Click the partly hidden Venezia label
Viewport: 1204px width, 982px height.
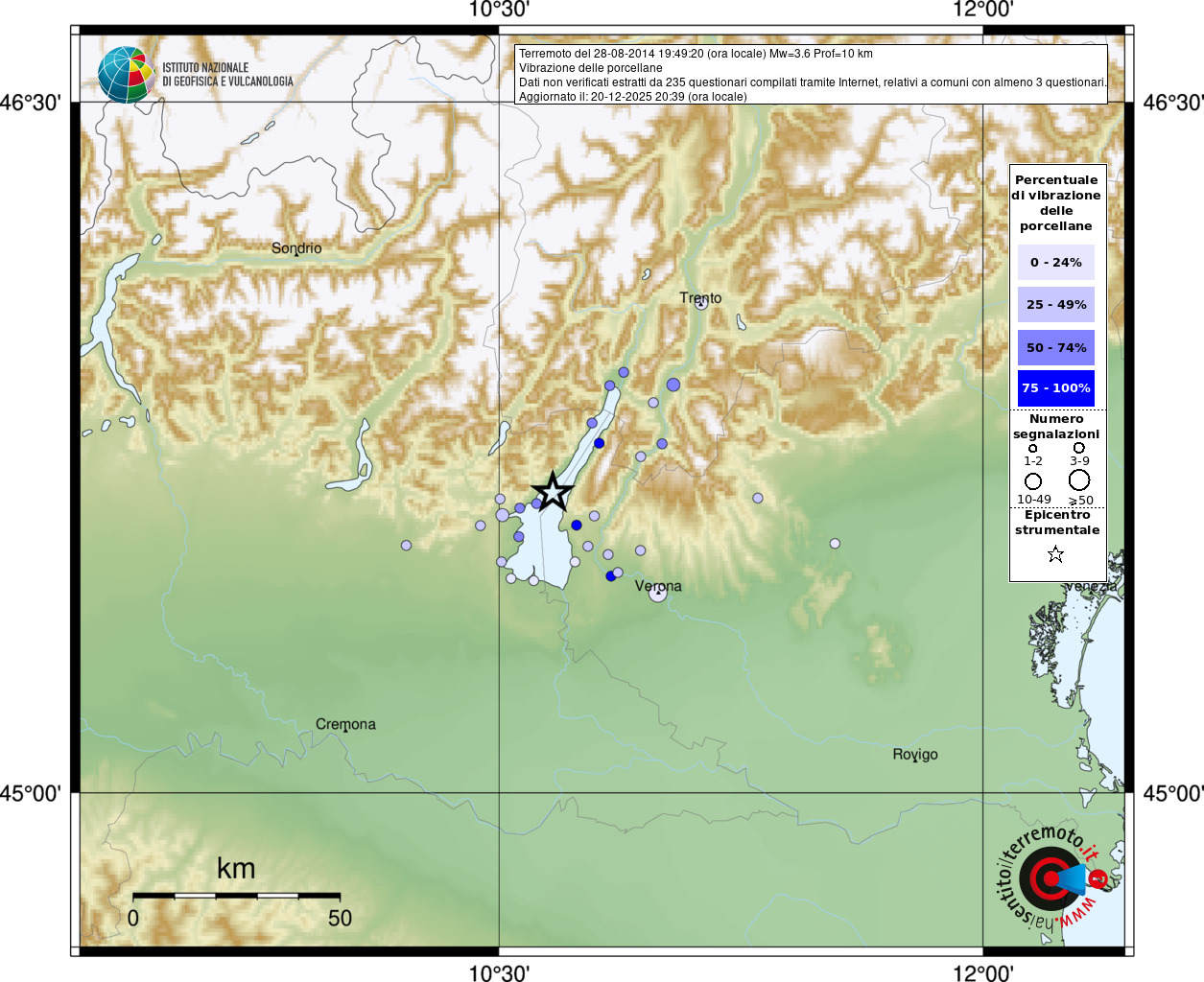point(1091,586)
